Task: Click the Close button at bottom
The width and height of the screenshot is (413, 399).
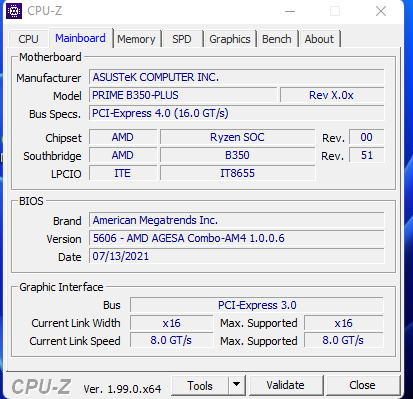Action: point(362,385)
